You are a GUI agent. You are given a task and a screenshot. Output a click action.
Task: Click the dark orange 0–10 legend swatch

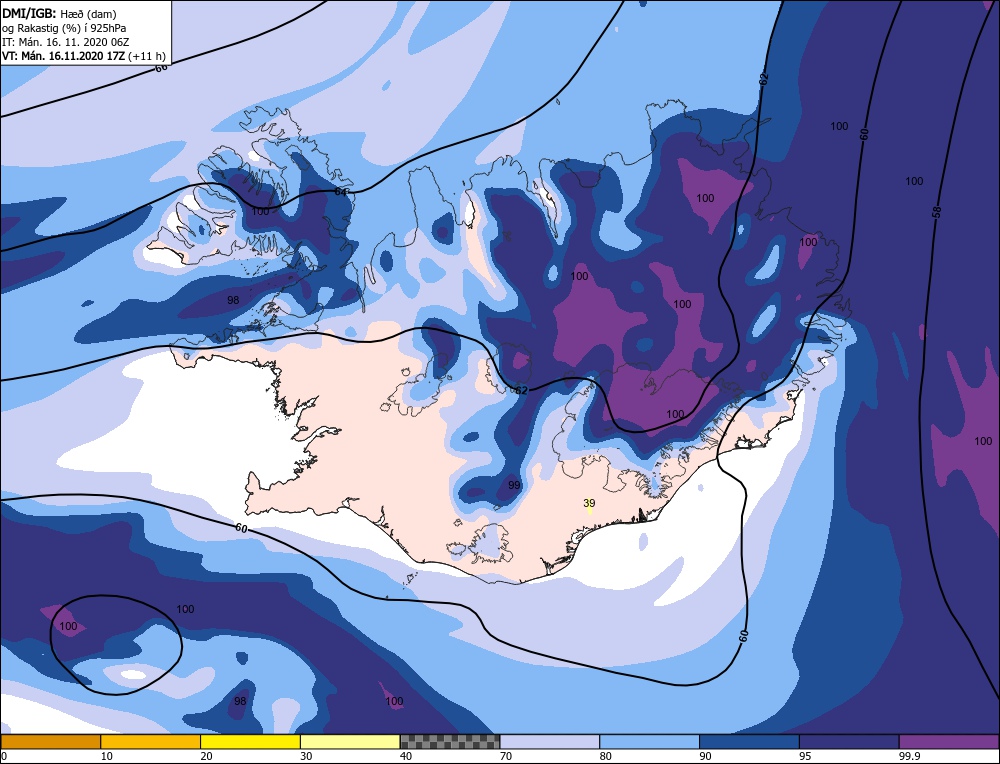pyautogui.click(x=50, y=741)
